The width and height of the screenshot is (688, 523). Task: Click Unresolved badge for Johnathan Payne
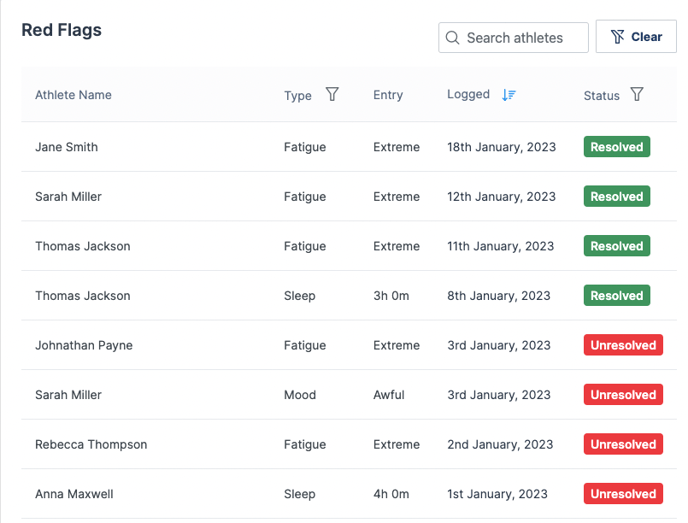(623, 345)
